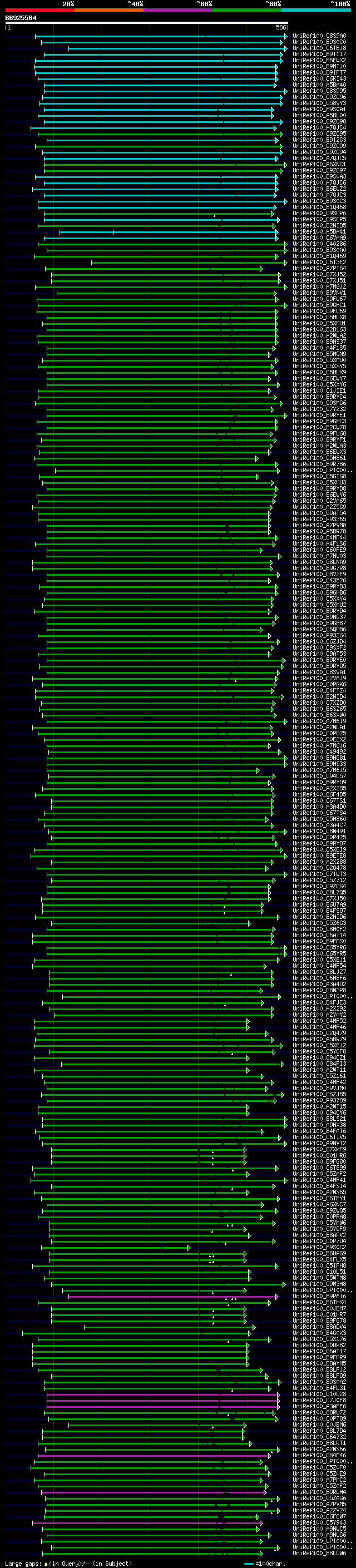Click the purple alignment bar for C5Y943
The width and height of the screenshot is (356, 1568).
147,1523
